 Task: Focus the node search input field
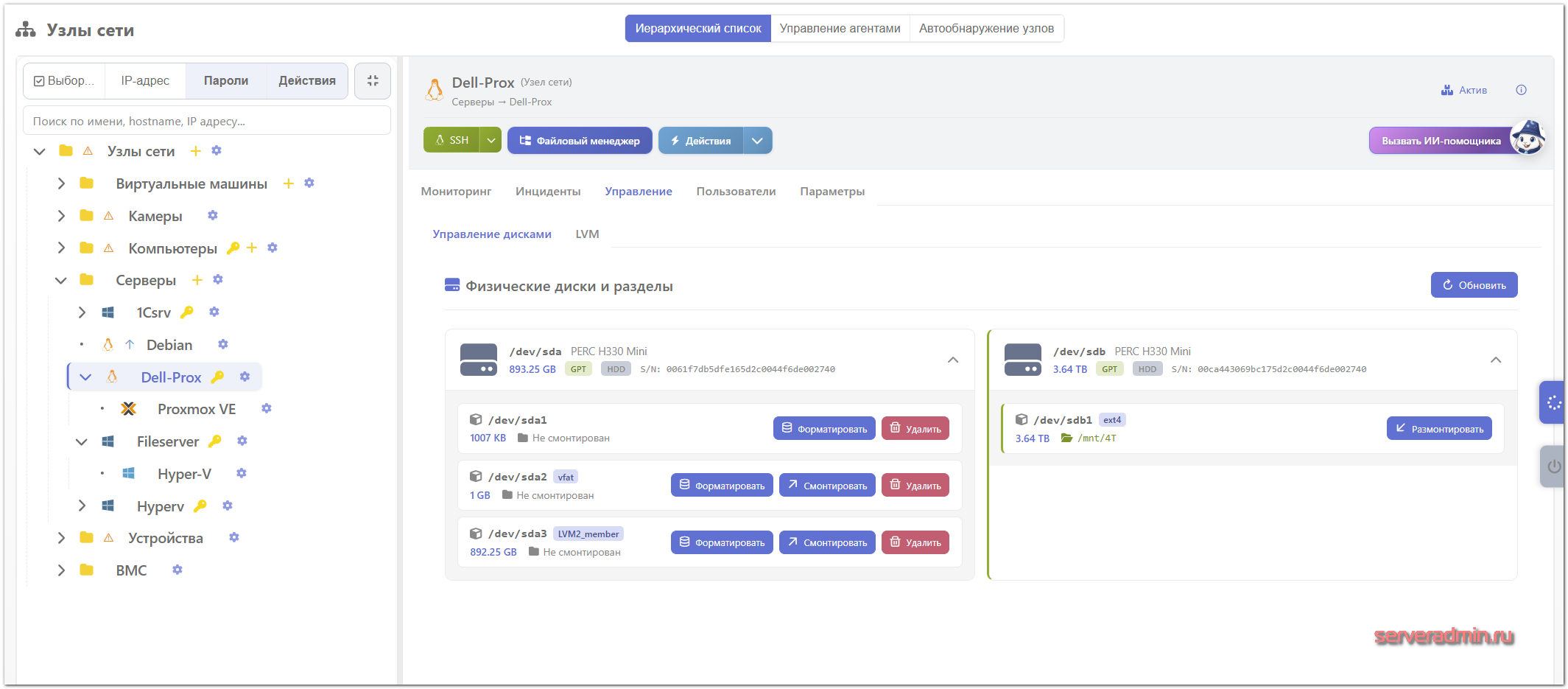click(207, 121)
